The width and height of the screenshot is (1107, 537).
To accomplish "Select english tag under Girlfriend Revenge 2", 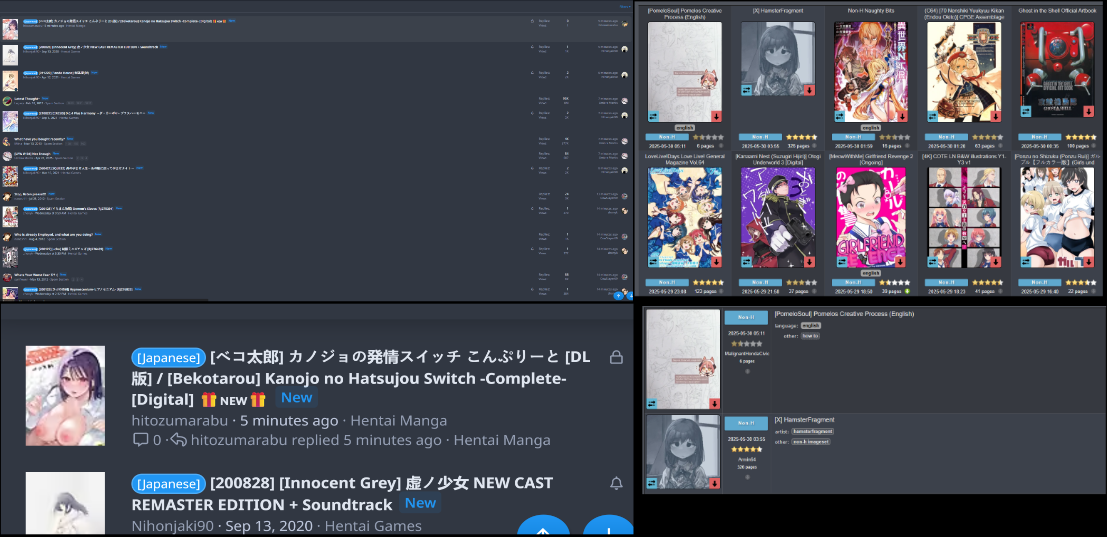I will (x=871, y=273).
